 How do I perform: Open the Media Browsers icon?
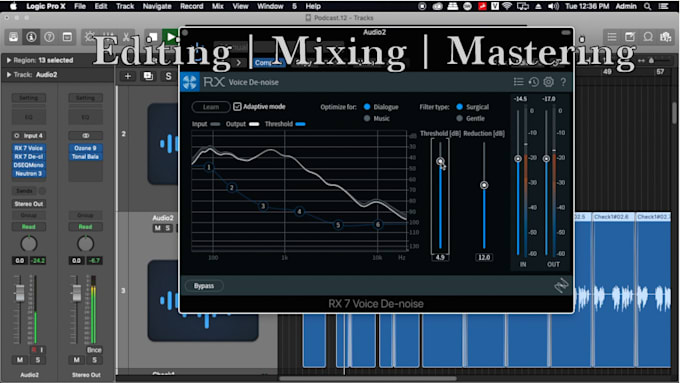[x=666, y=37]
